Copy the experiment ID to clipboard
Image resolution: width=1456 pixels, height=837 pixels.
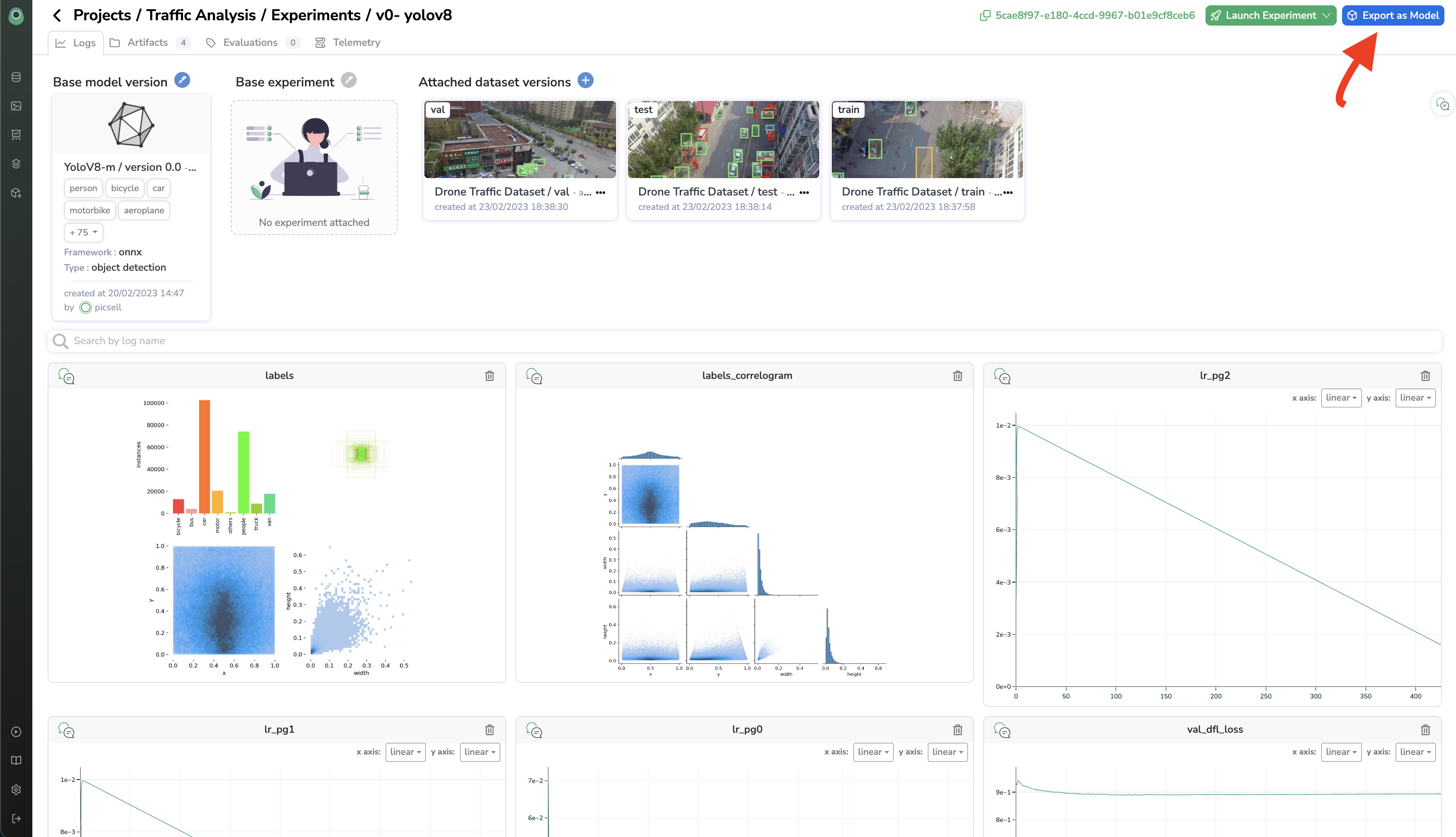pyautogui.click(x=985, y=15)
